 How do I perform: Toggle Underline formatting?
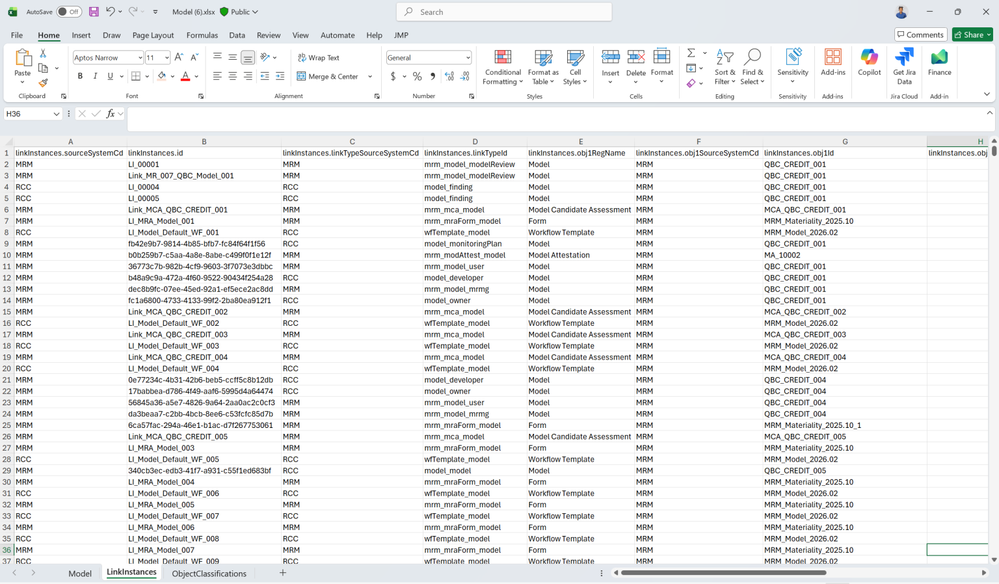(x=110, y=76)
